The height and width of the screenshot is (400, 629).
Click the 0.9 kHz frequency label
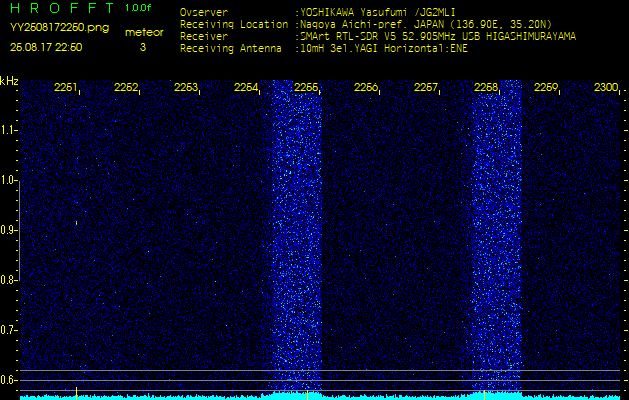pyautogui.click(x=7, y=230)
